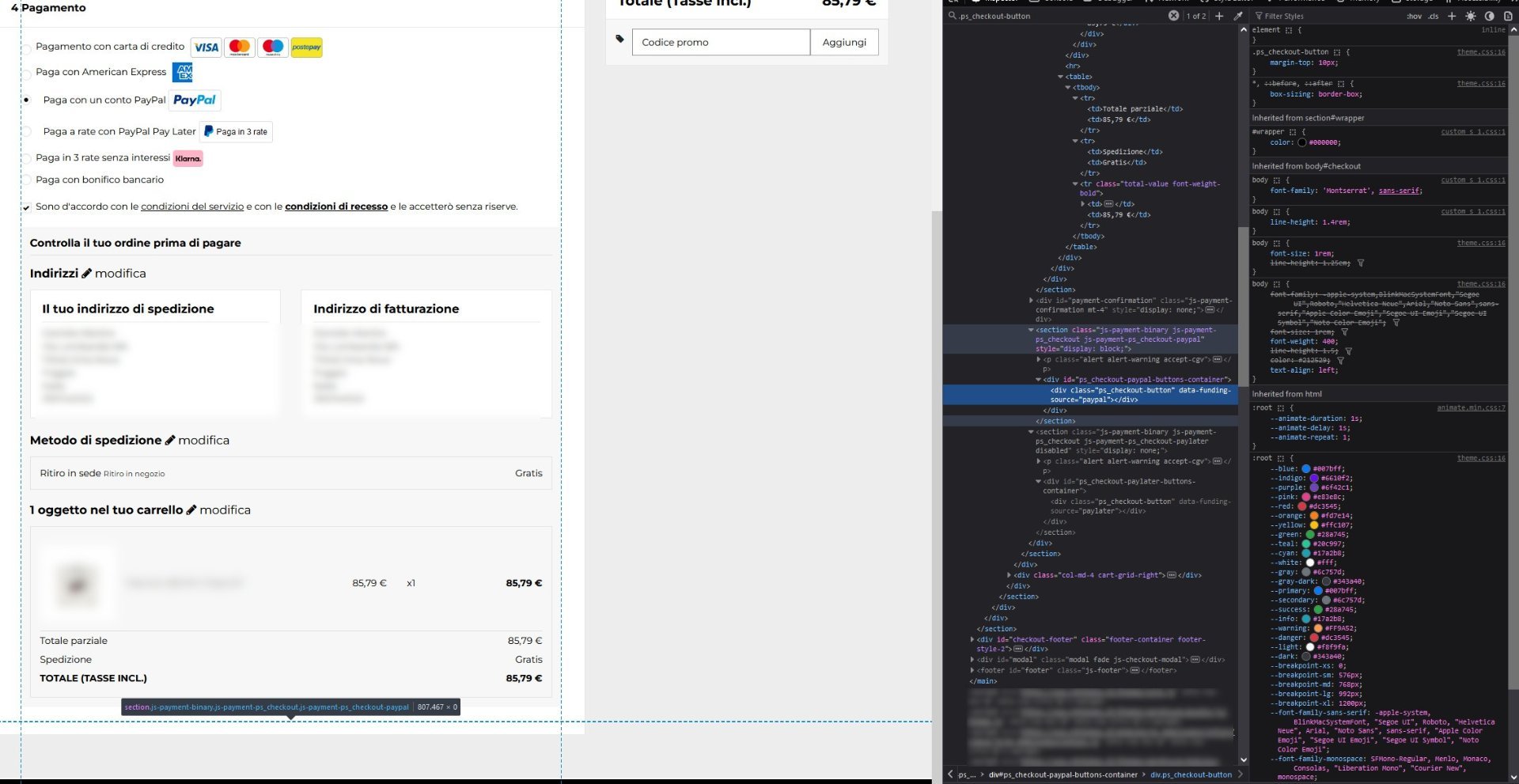1519x784 pixels.
Task: Open condizioni del servizio link
Action: point(192,206)
